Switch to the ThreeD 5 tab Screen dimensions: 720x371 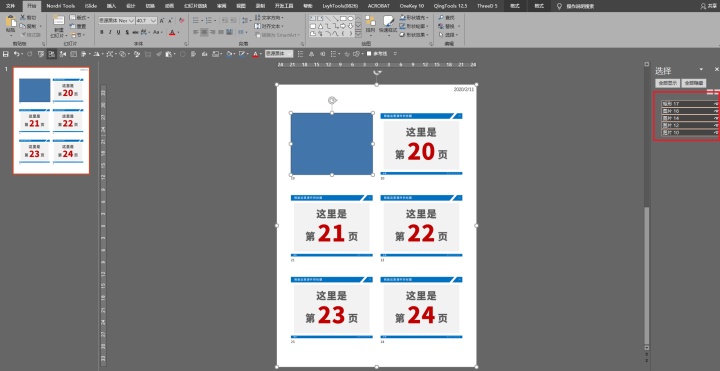487,6
